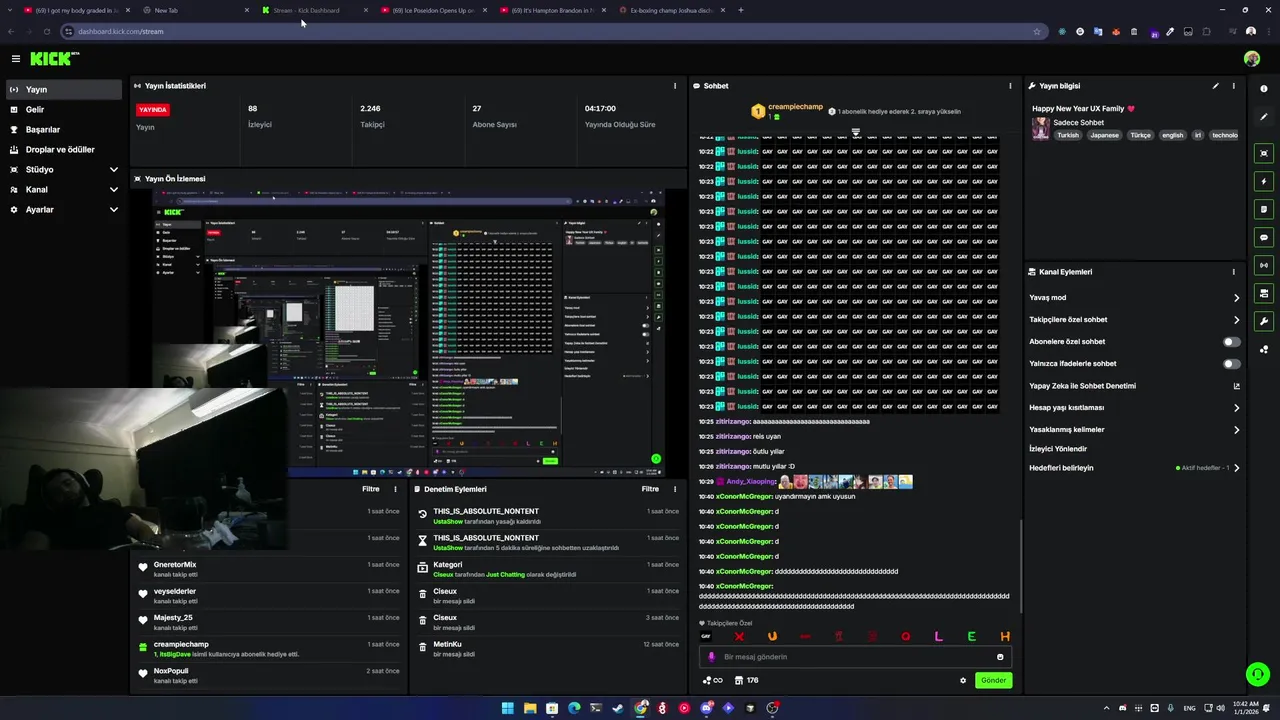Click the info icon in right sidebar
The width and height of the screenshot is (1280, 720).
coord(1264,89)
